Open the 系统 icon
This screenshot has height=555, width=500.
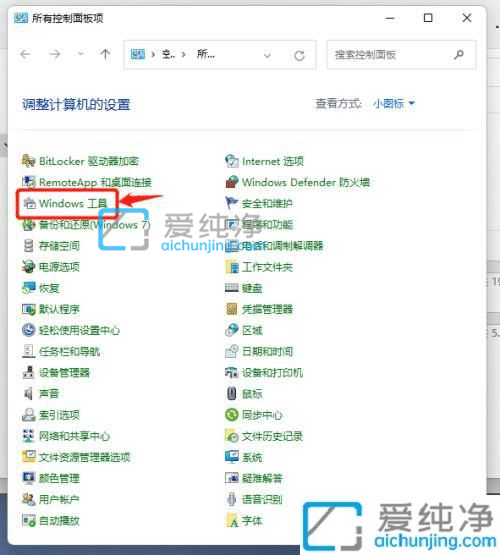[x=232, y=457]
